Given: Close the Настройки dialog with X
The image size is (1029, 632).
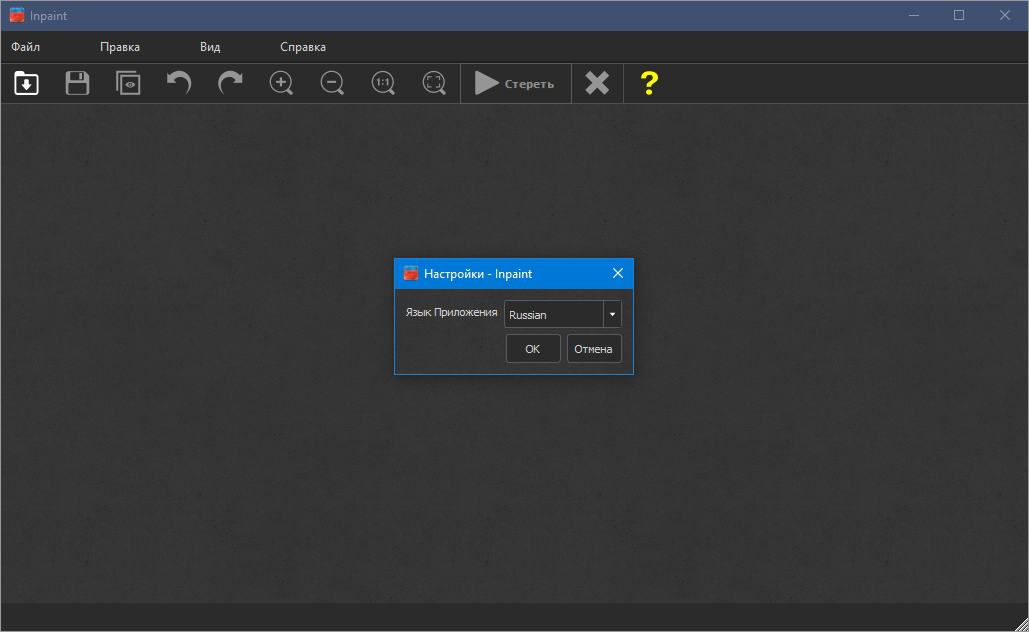Looking at the screenshot, I should pyautogui.click(x=618, y=274).
